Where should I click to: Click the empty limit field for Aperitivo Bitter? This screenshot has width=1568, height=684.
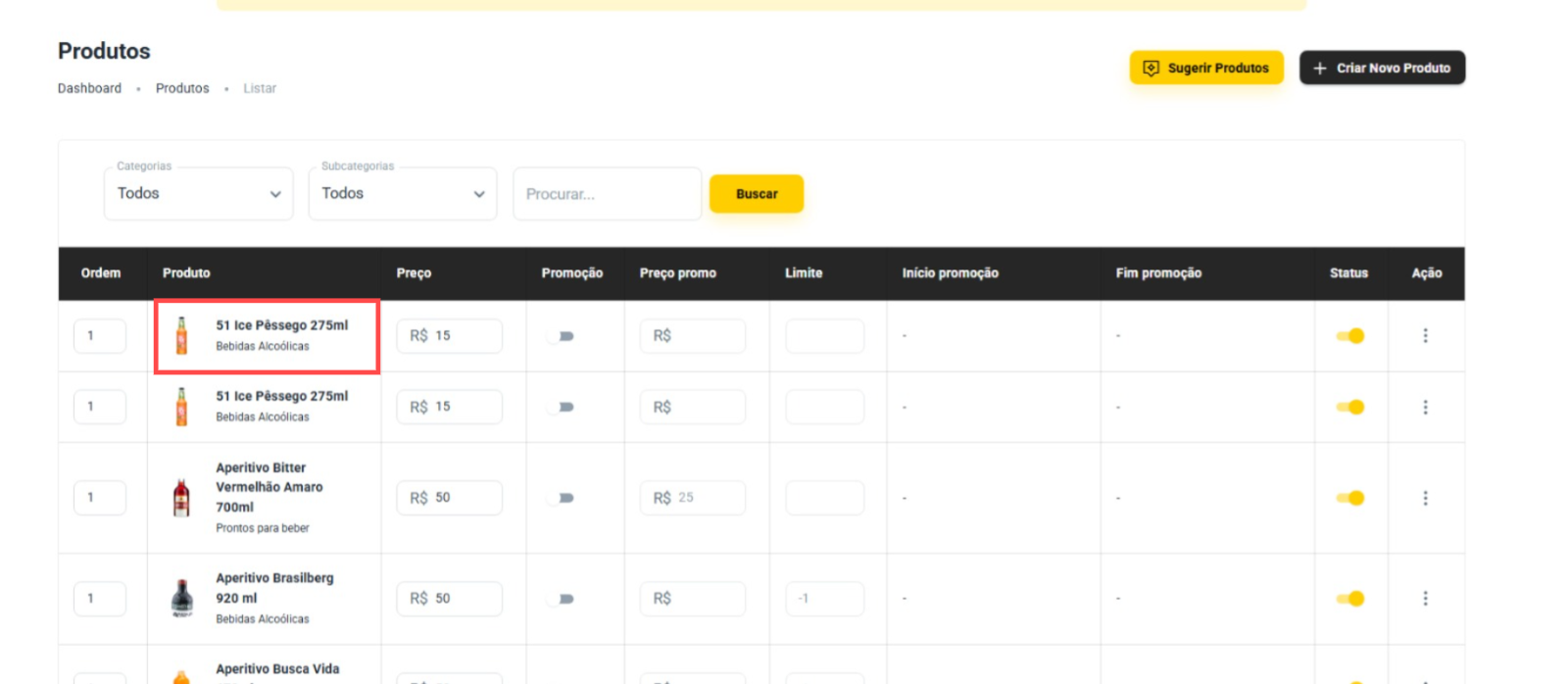coord(825,498)
